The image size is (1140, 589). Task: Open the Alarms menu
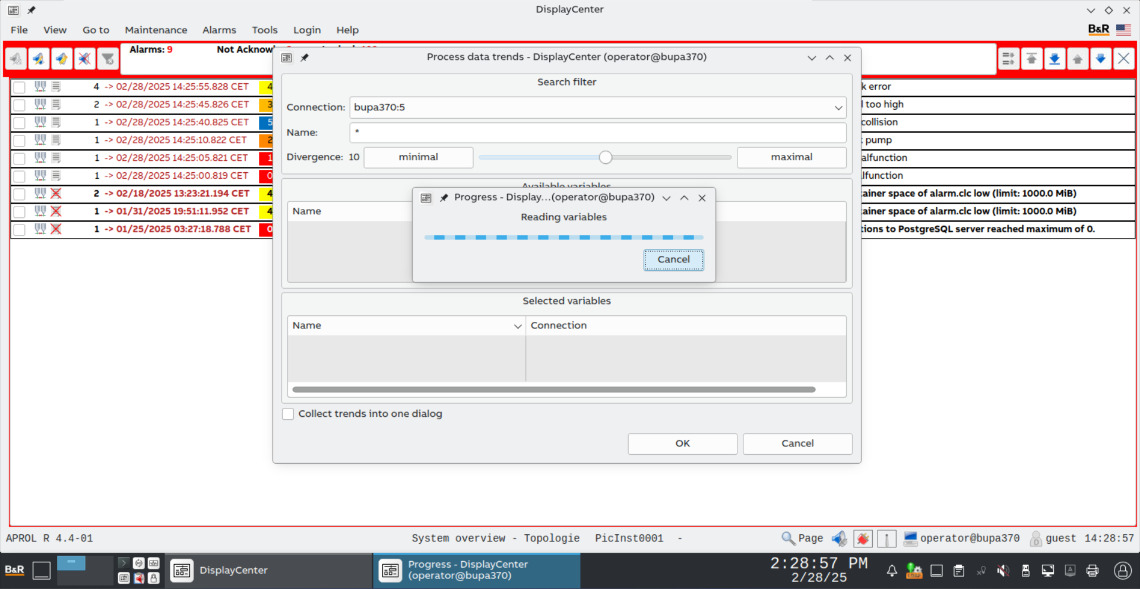219,30
